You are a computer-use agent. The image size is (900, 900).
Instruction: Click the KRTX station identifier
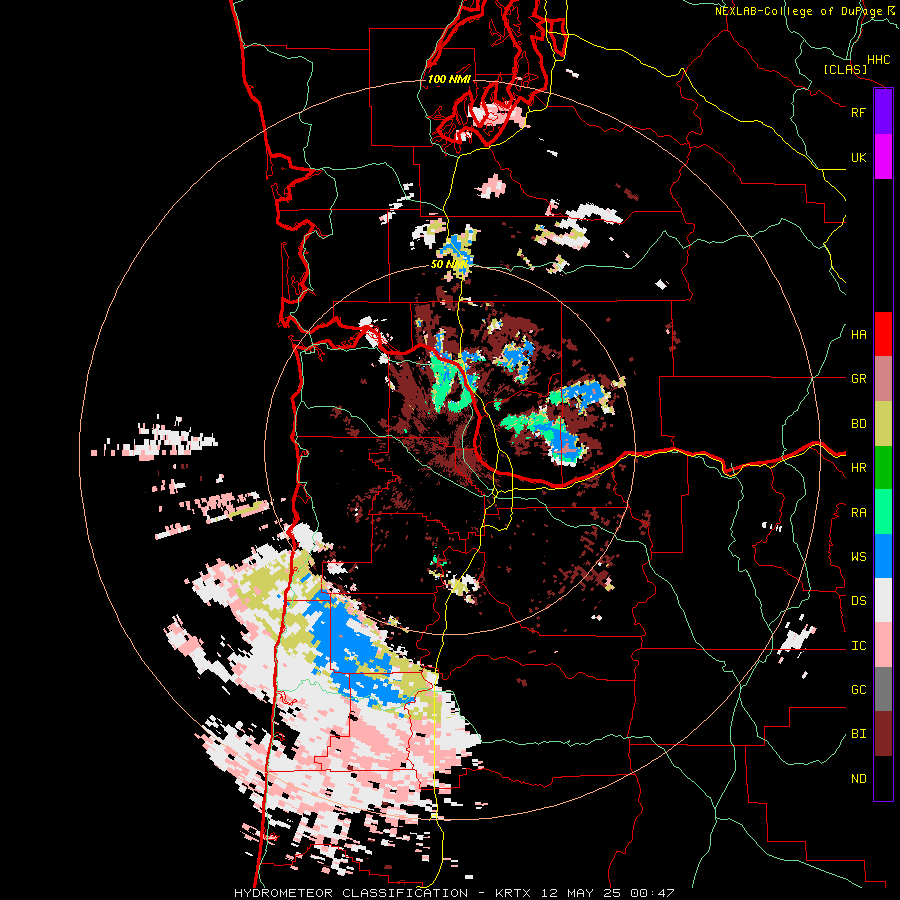point(513,893)
